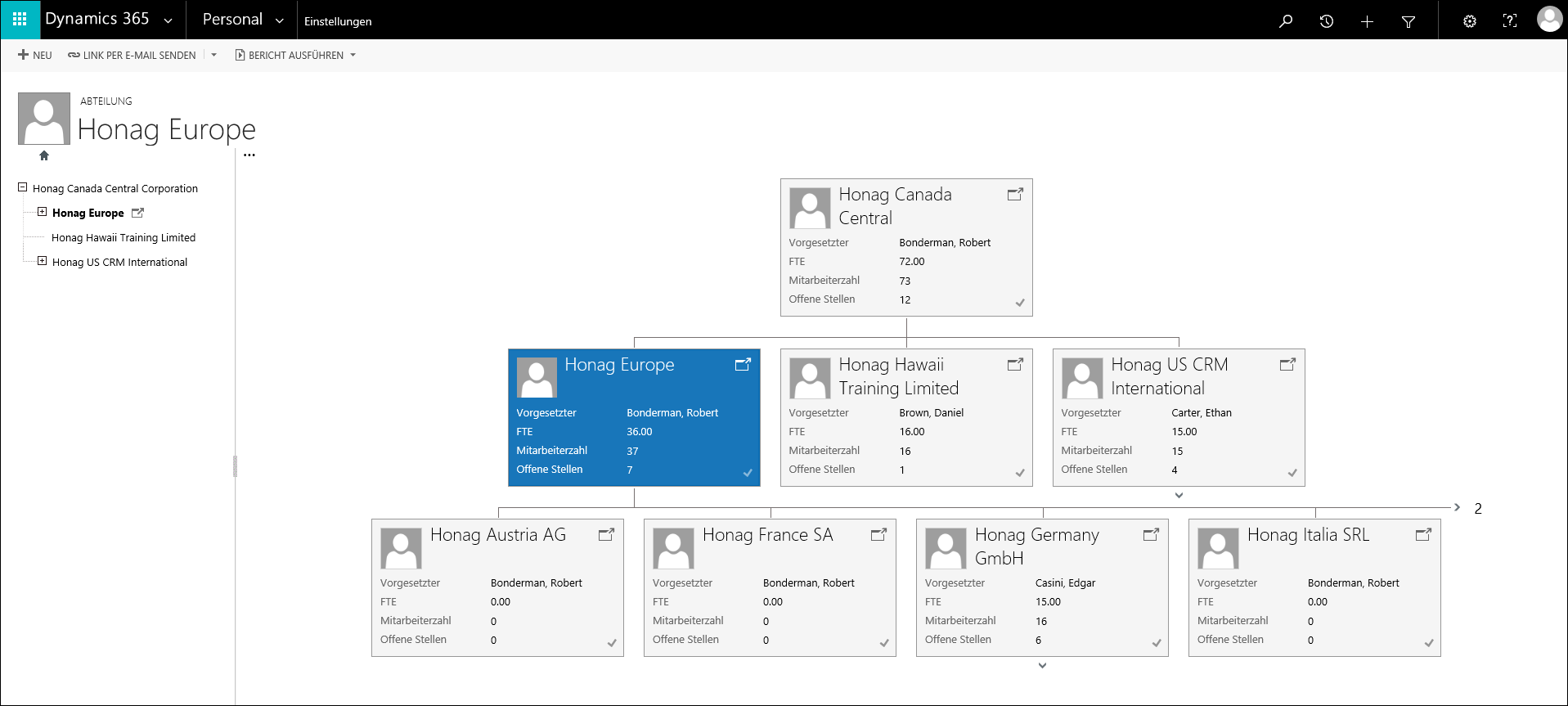Expand Honag US CRM International tree node
The width and height of the screenshot is (1568, 706).
[42, 261]
